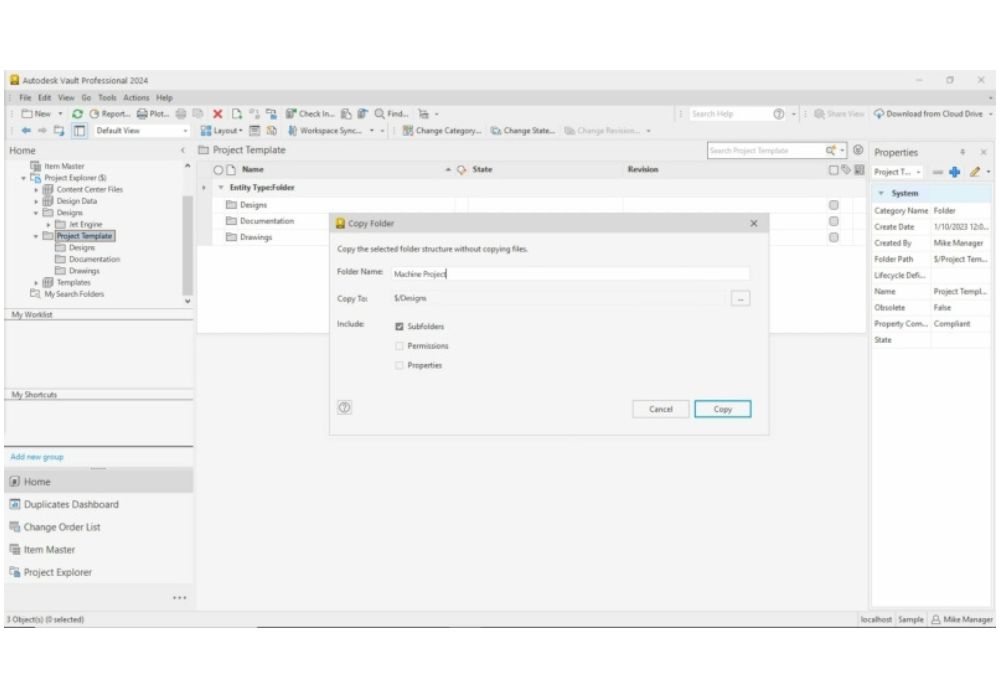The height and width of the screenshot is (700, 1000).
Task: Click the Copy button
Action: tap(723, 409)
